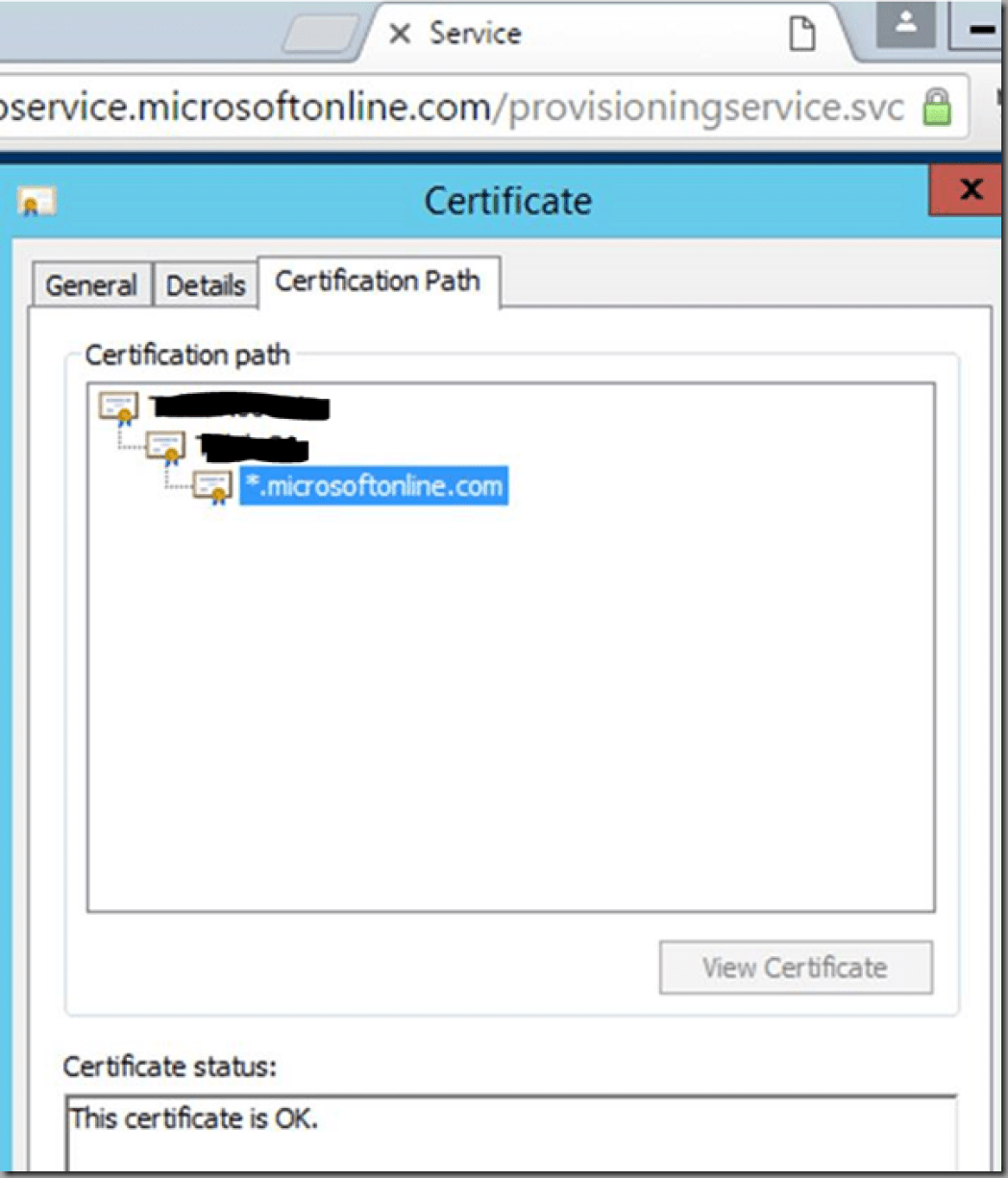Click the URL in the address bar

click(452, 108)
